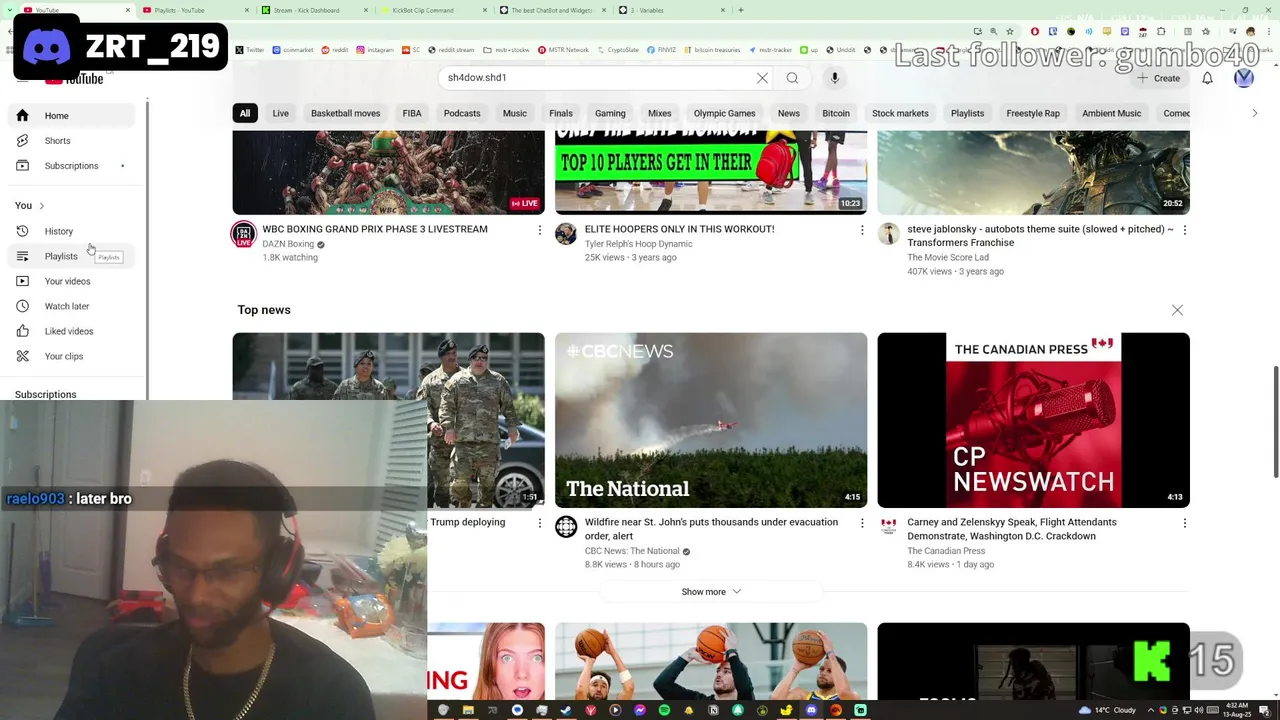Open DAZN Boxing channel avatar
This screenshot has width=1280, height=720.
pos(243,235)
